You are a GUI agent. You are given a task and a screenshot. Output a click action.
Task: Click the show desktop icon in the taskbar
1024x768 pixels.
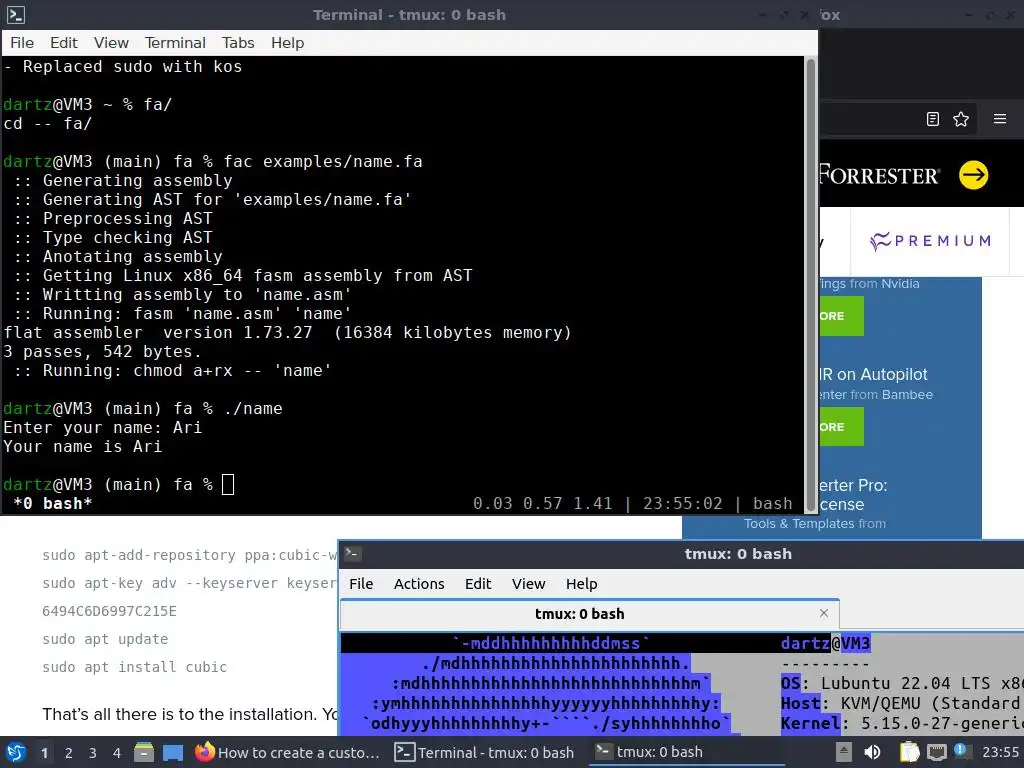pyautogui.click(x=173, y=752)
